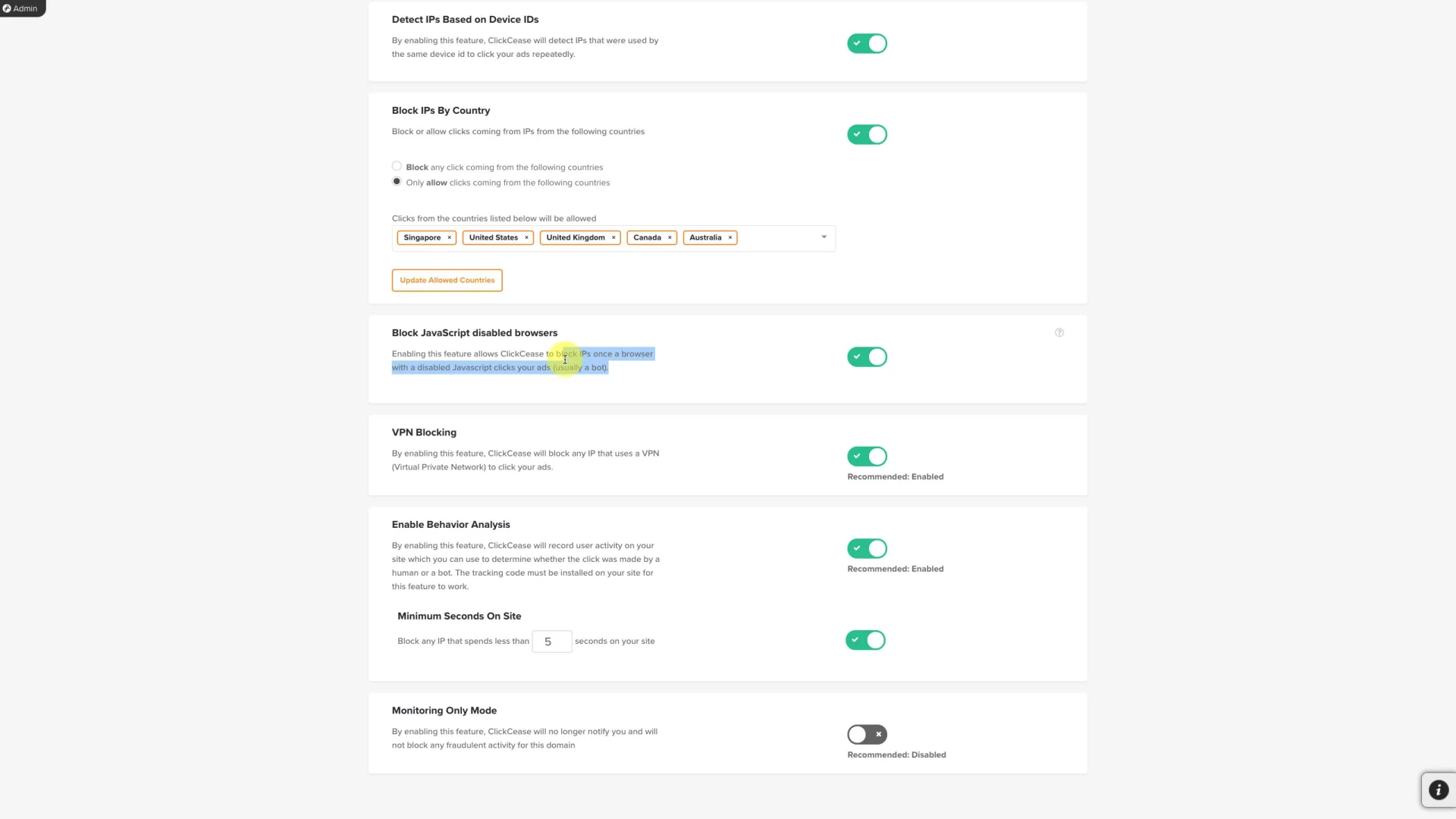1456x819 pixels.
Task: Remove Singapore from allowed countries
Action: point(449,238)
